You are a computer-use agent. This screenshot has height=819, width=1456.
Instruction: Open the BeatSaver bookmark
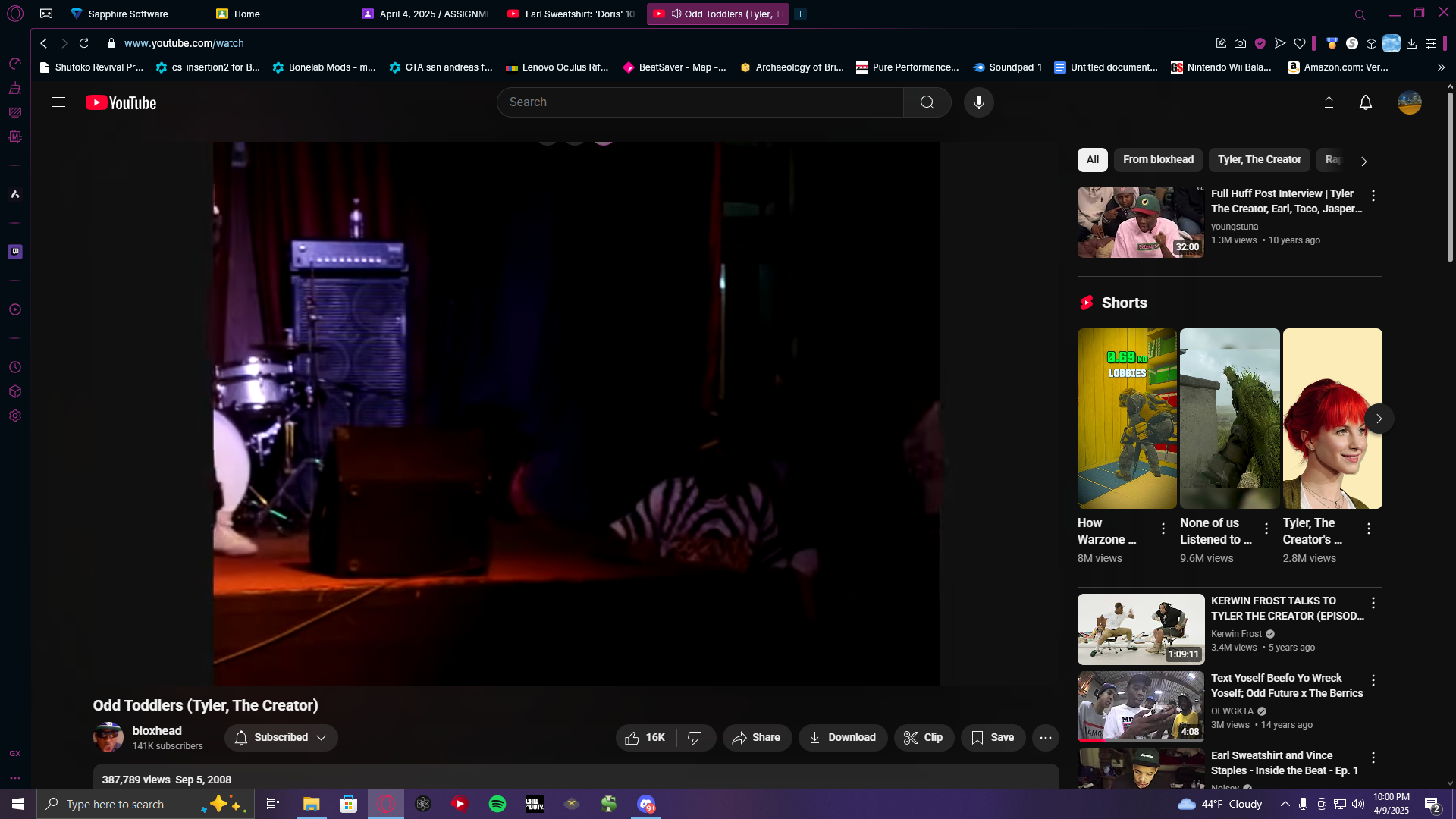(x=675, y=67)
